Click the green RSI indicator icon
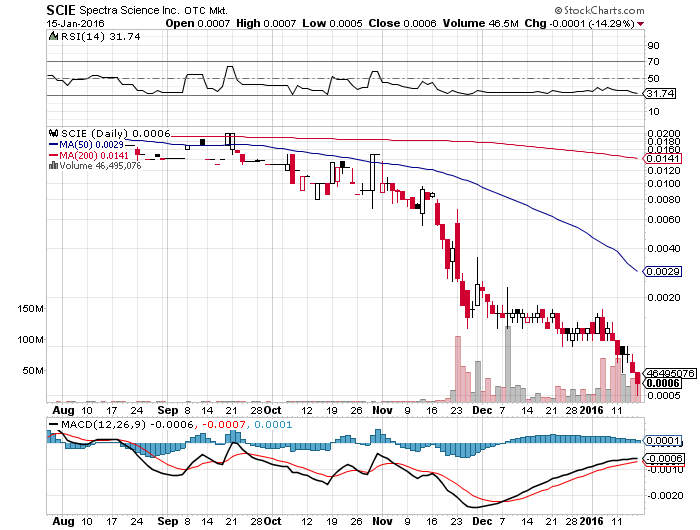Screen dimensions: 700x530 54,36
